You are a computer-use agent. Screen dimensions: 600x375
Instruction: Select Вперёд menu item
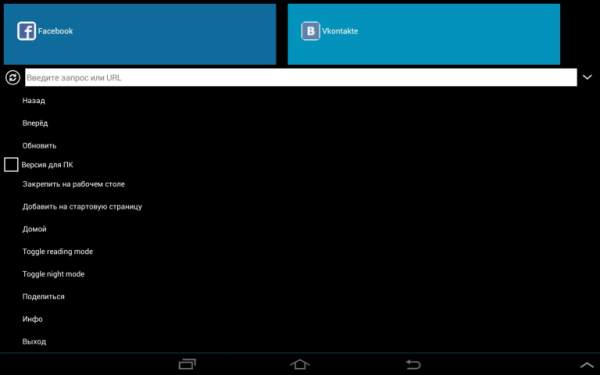pos(35,123)
